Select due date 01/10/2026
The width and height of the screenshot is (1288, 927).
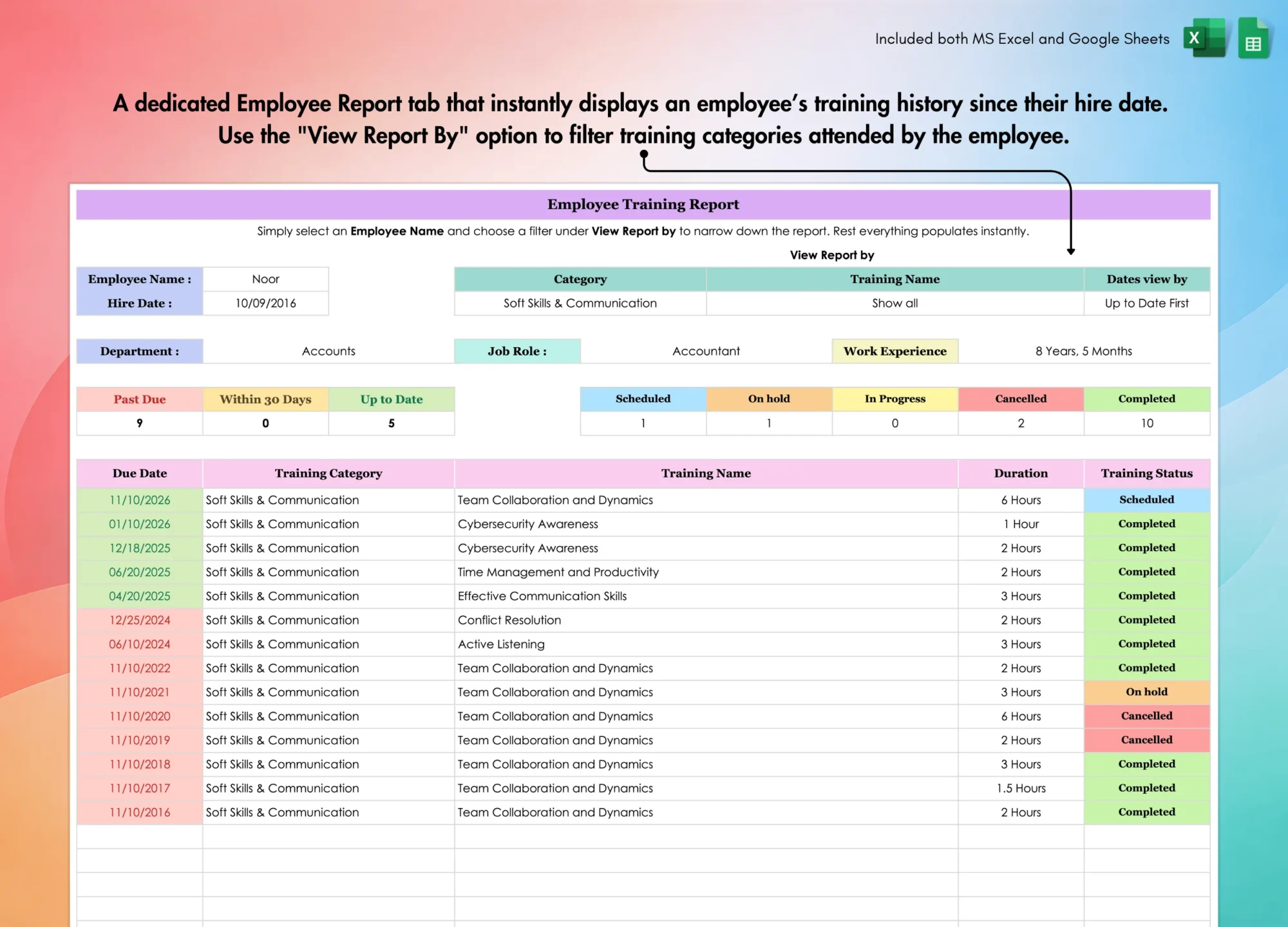[140, 524]
